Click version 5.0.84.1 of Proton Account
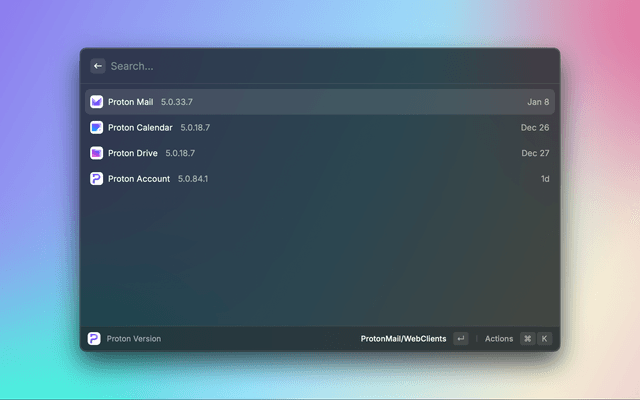Screen dimensions: 640x400 coord(193,179)
